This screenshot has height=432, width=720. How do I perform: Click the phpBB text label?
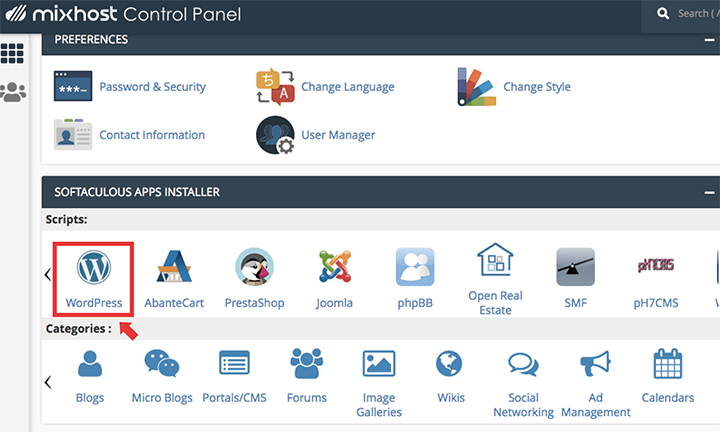click(x=415, y=303)
